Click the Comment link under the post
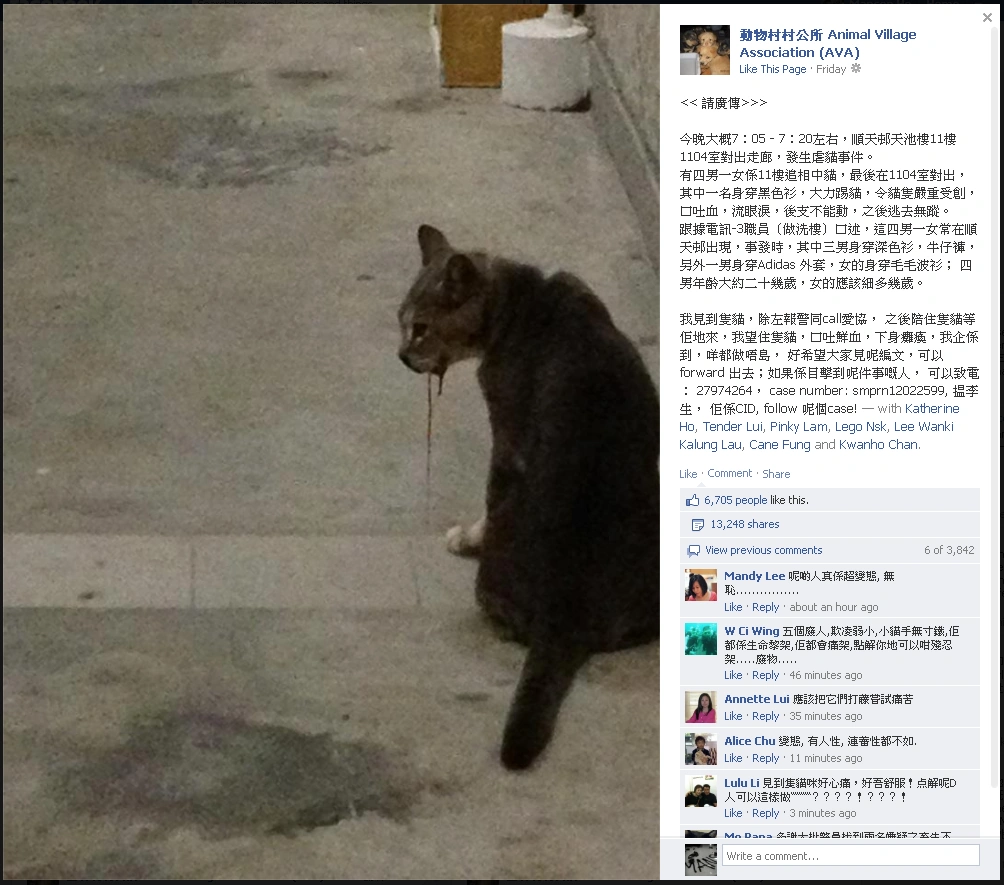This screenshot has height=885, width=1004. 729,473
